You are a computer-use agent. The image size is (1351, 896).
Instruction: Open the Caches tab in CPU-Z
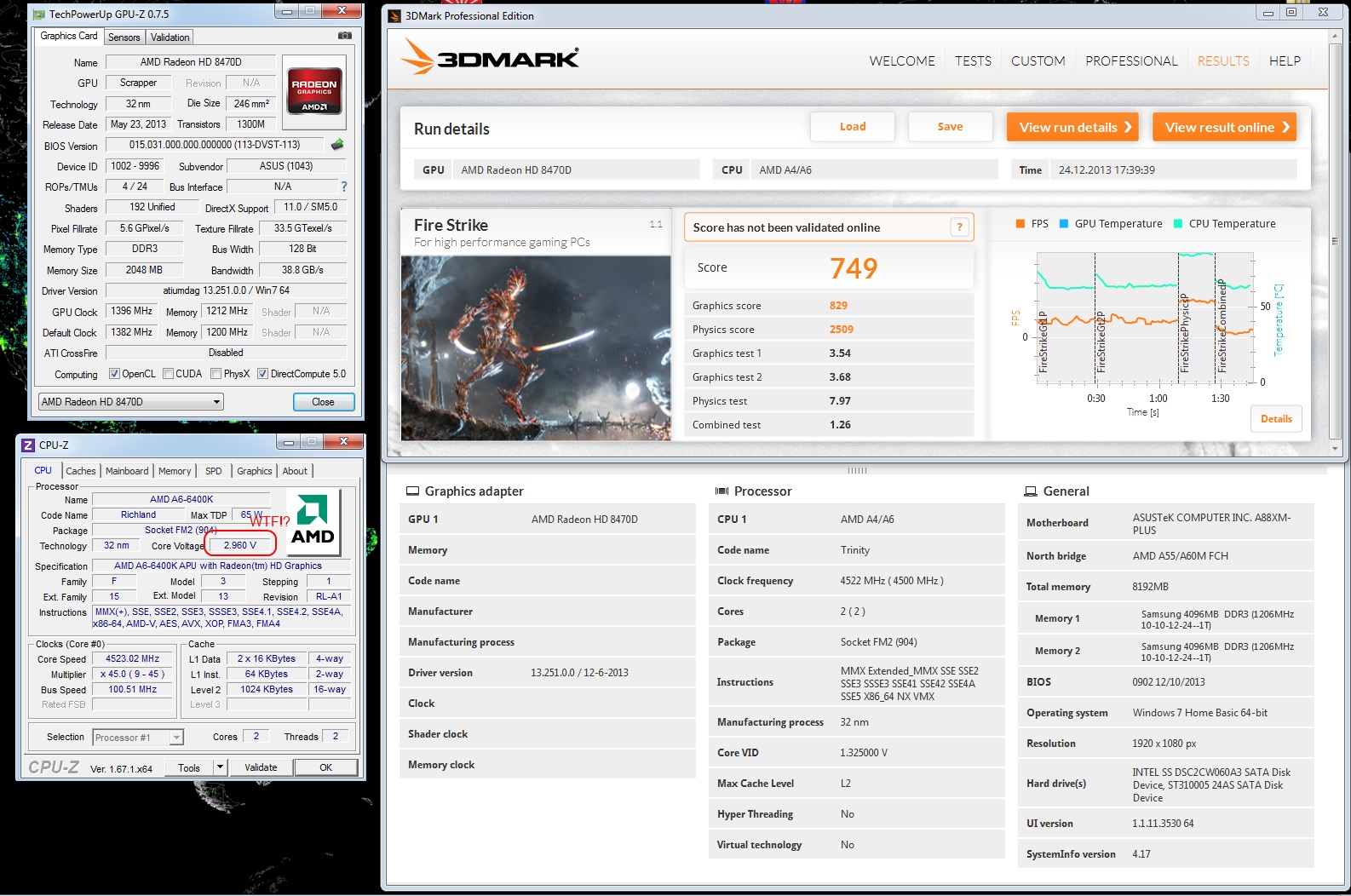[x=81, y=471]
